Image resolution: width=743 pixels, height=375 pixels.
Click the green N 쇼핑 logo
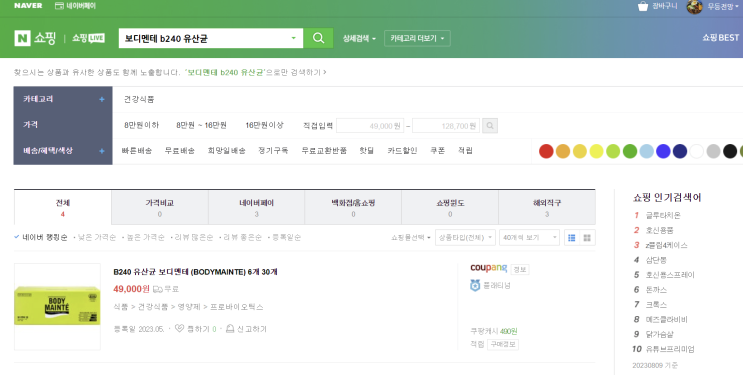coord(35,38)
